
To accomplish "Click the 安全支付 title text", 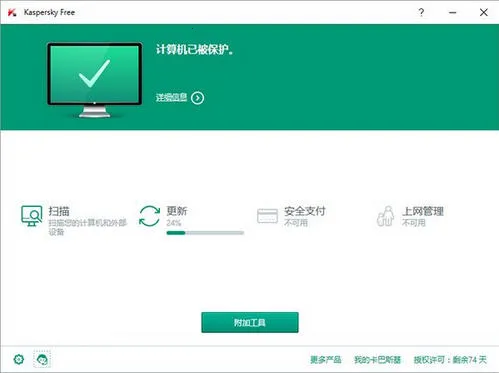I will 305,211.
